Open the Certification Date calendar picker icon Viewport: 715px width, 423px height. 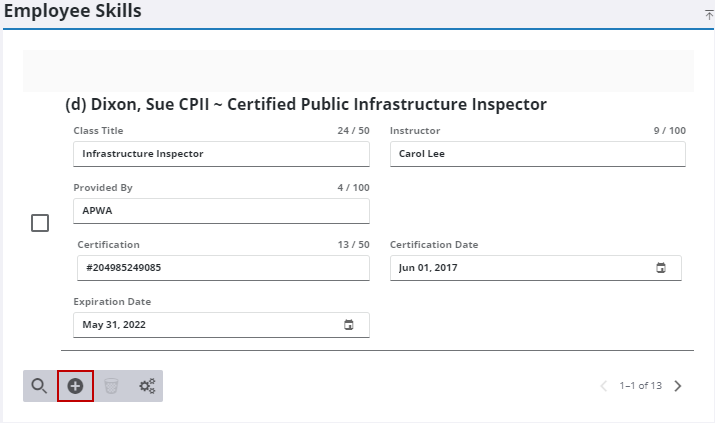point(660,268)
